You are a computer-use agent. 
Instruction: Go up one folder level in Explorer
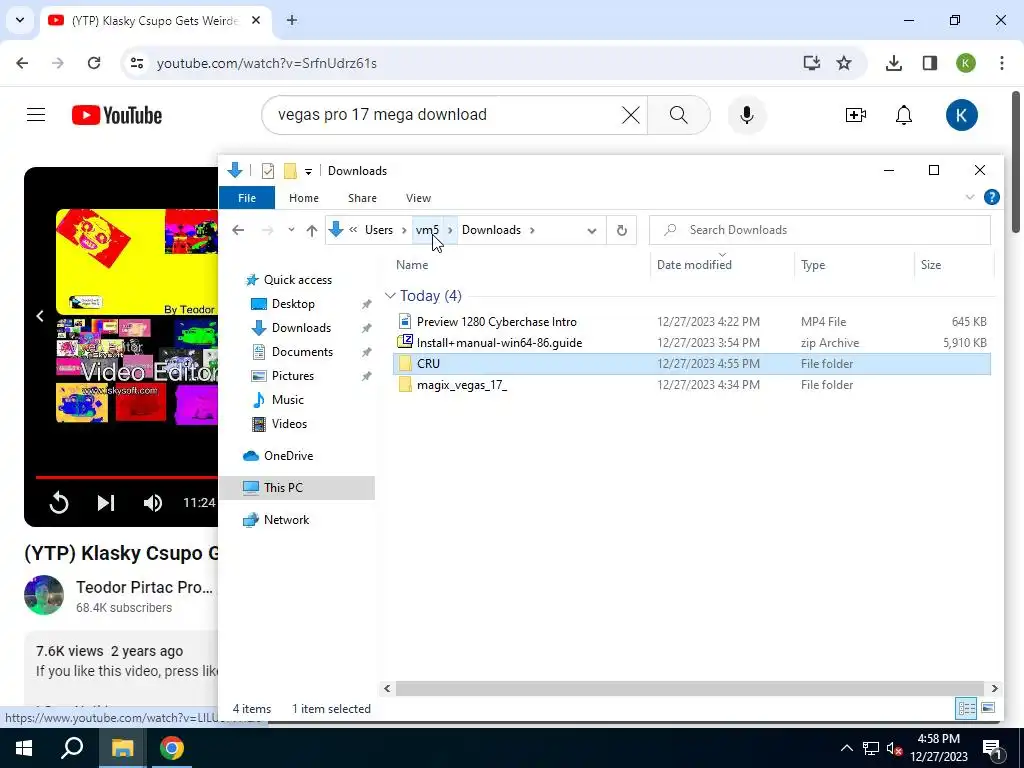click(x=312, y=230)
